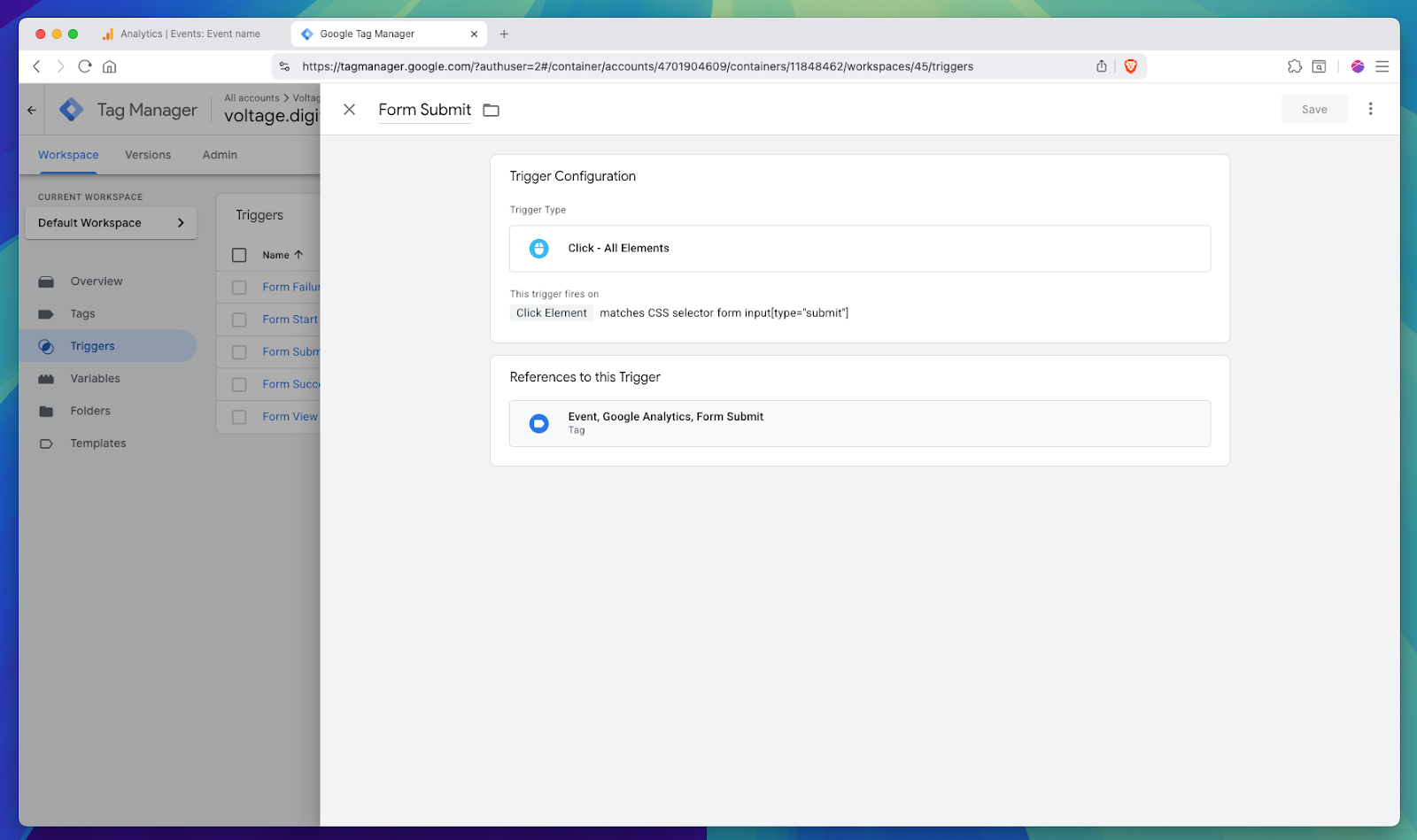The width and height of the screenshot is (1417, 840).
Task: Check the Form Failure trigger checkbox
Action: [239, 288]
